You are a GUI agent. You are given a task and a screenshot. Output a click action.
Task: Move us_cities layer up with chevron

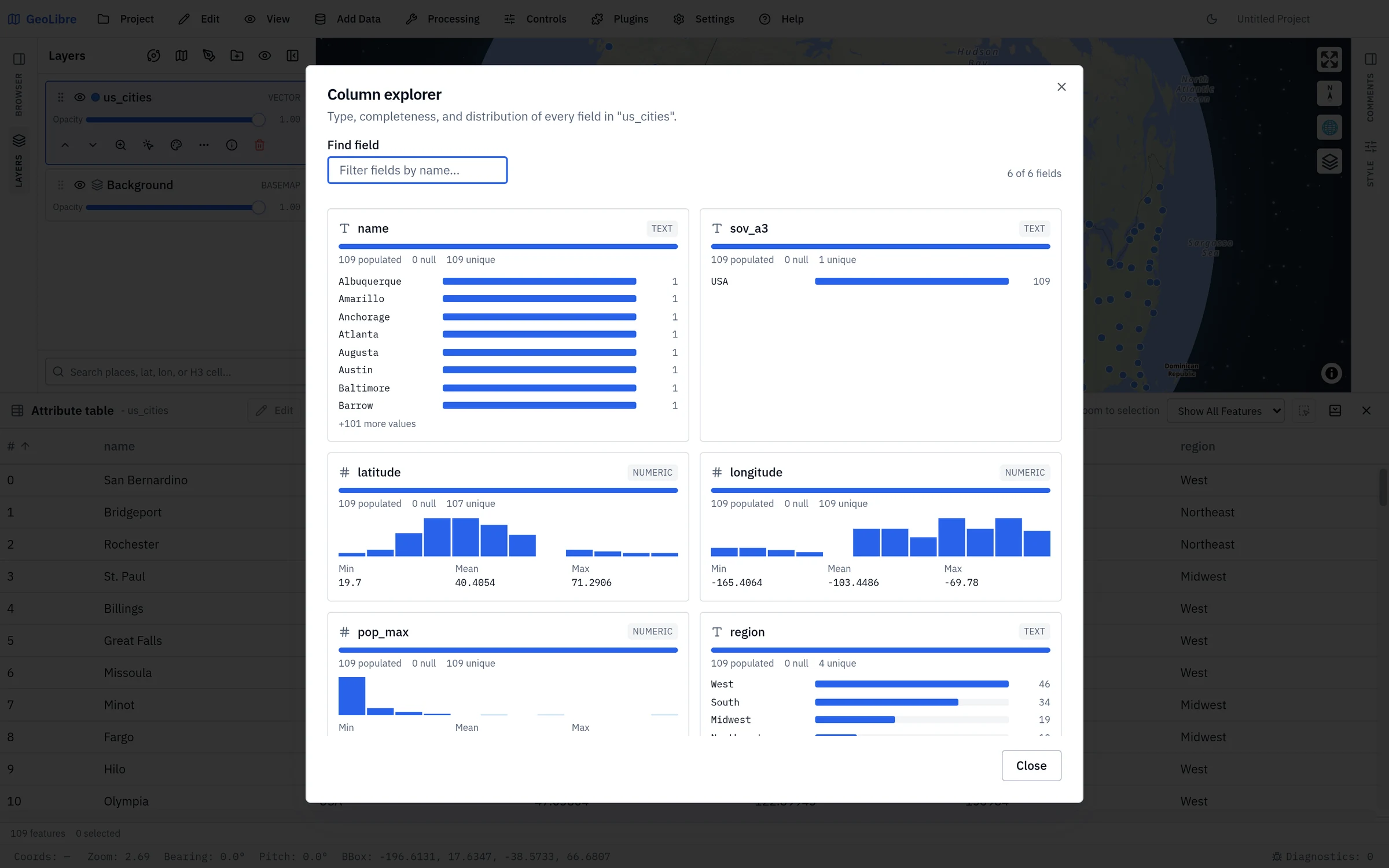[x=65, y=145]
